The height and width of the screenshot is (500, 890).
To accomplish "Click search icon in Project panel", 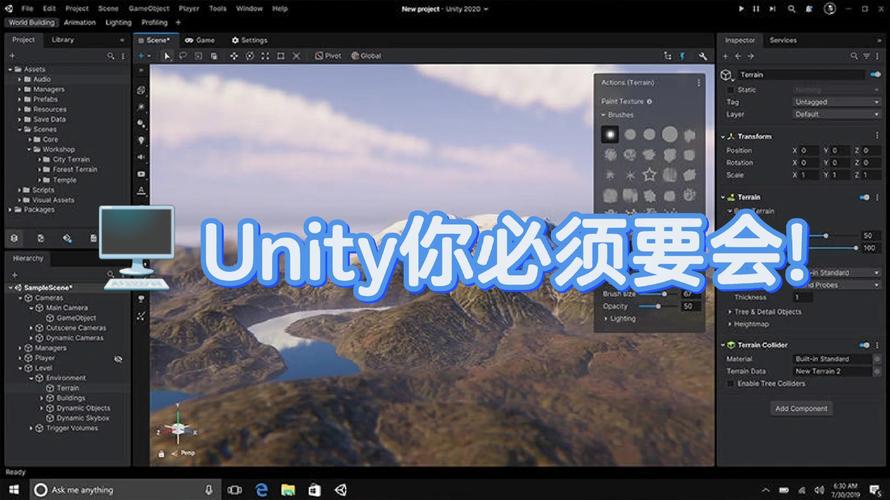I will coord(111,56).
